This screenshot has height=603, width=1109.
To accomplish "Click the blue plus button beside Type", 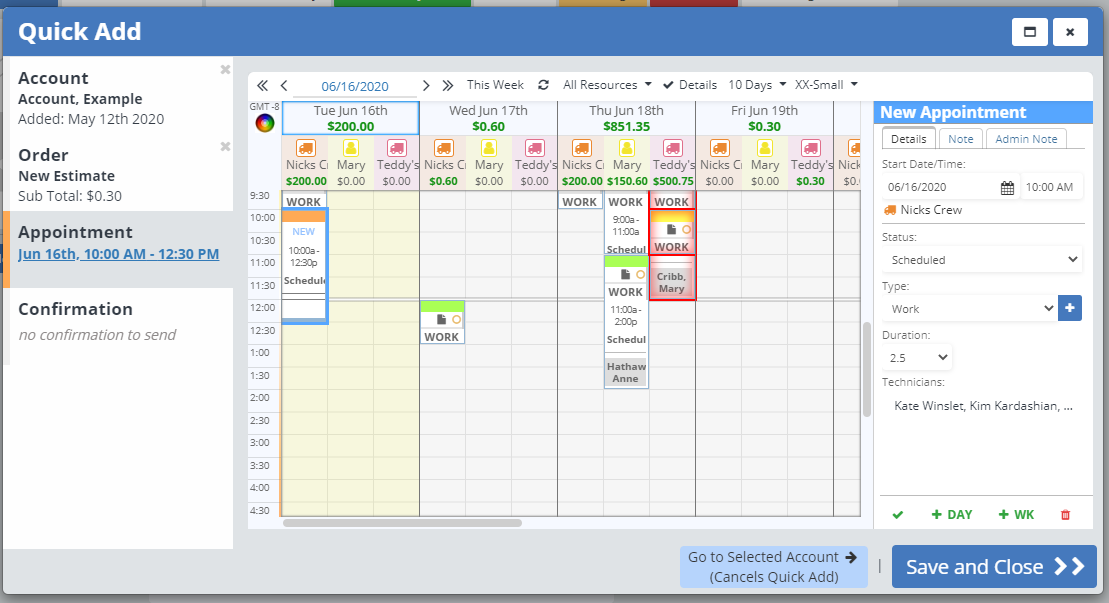I will tap(1070, 309).
